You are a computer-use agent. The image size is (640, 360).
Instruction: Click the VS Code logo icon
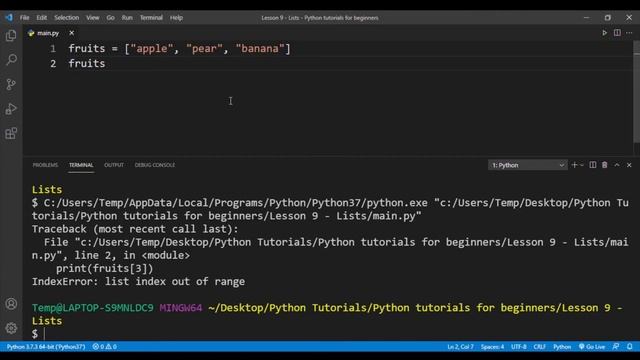tap(9, 18)
